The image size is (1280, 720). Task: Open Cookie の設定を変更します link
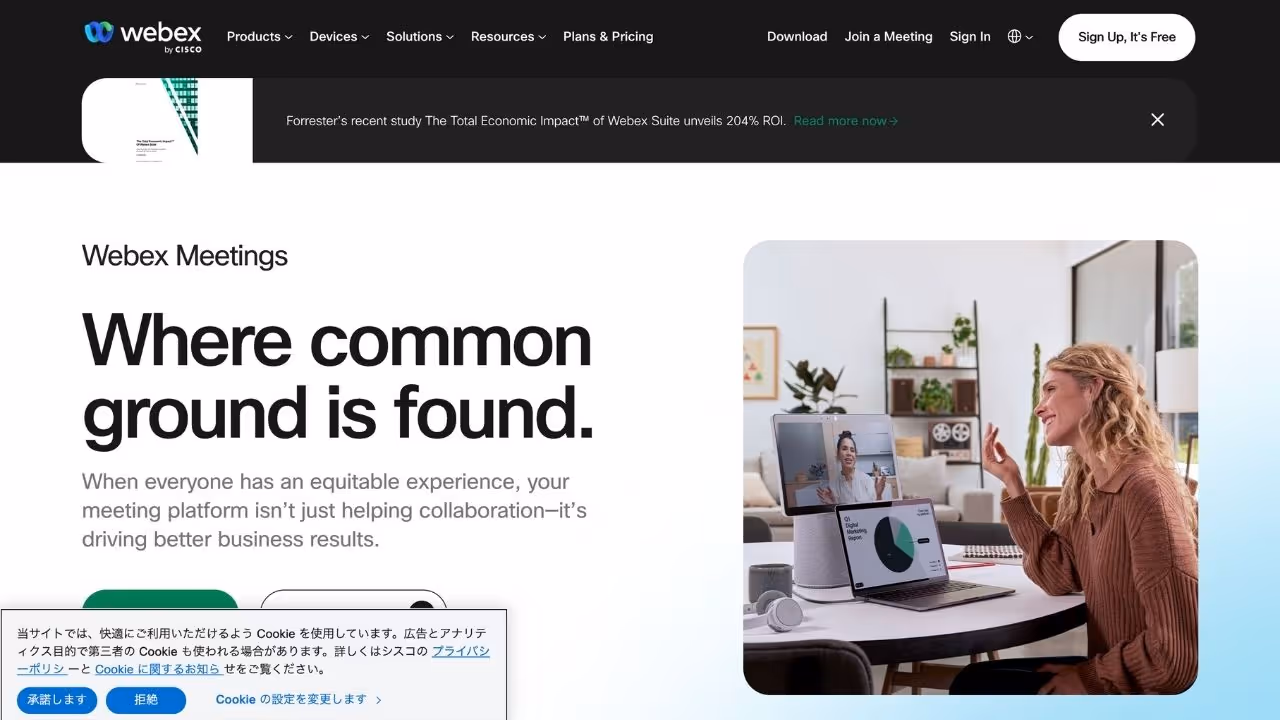(291, 700)
